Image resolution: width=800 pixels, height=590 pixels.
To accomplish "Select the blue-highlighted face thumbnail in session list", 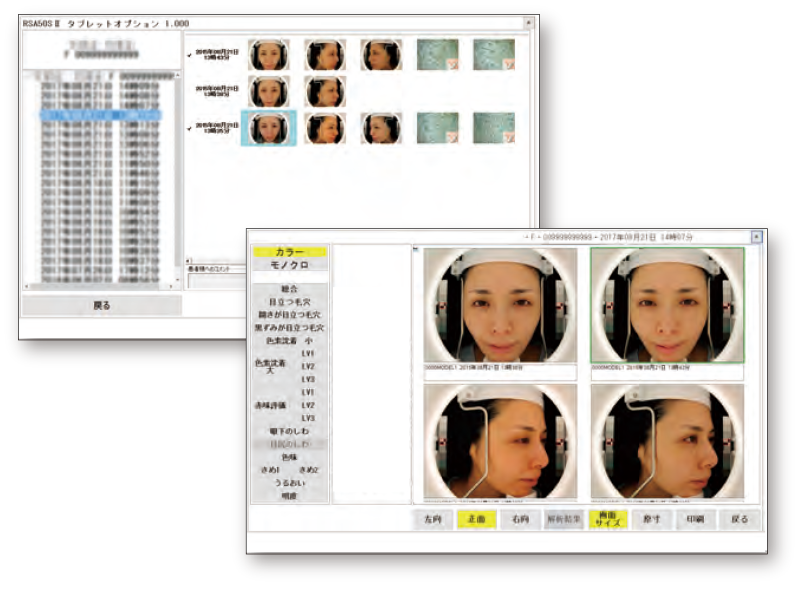I will click(x=268, y=129).
